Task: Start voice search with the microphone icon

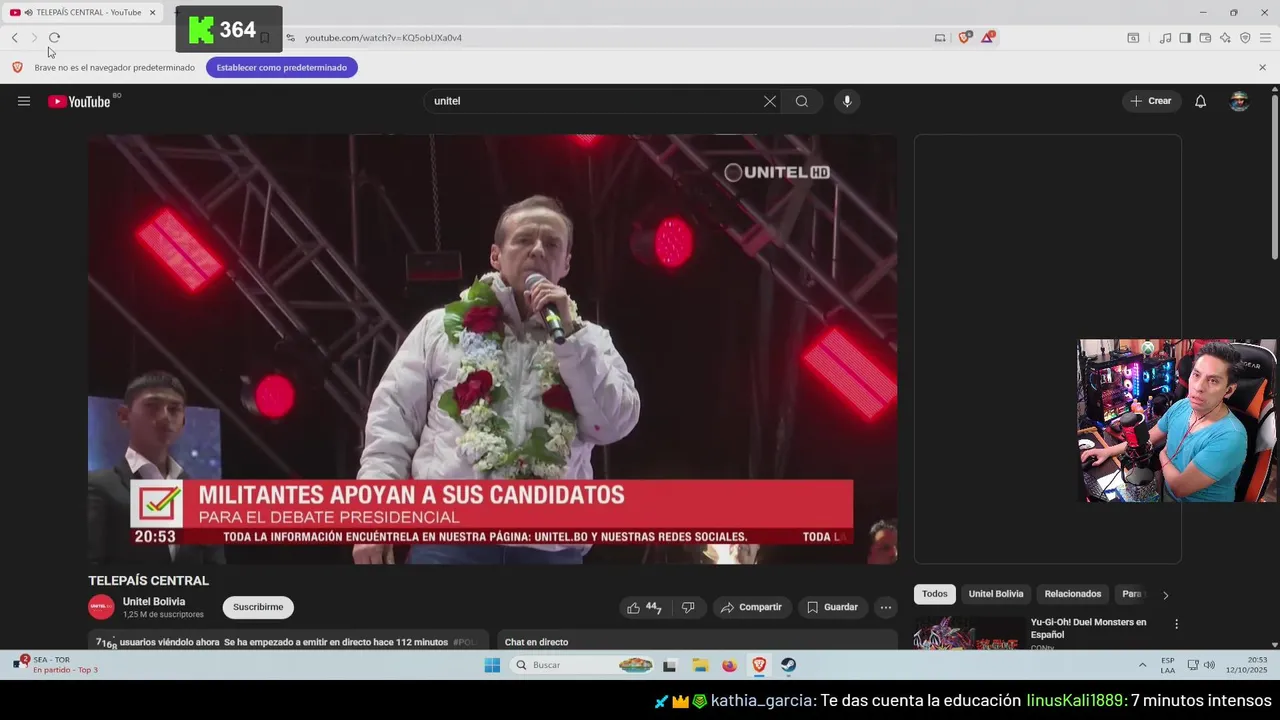Action: pyautogui.click(x=847, y=101)
